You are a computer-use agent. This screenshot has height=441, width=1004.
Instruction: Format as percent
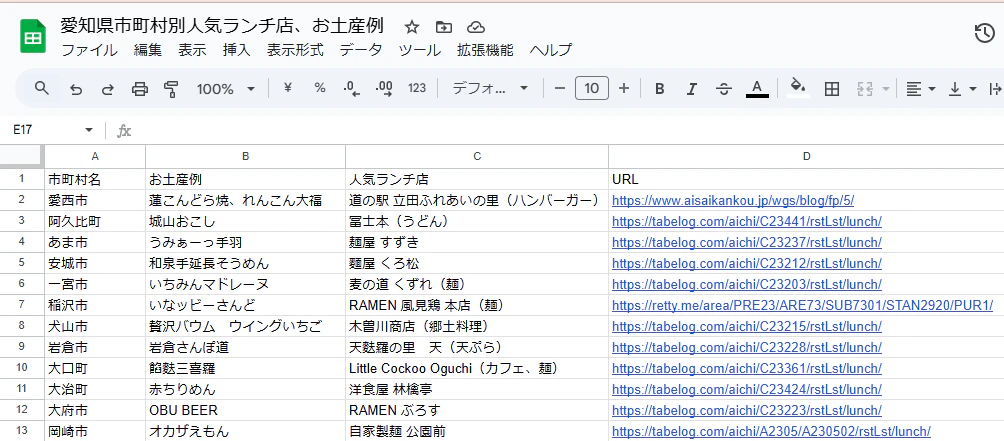click(x=320, y=88)
